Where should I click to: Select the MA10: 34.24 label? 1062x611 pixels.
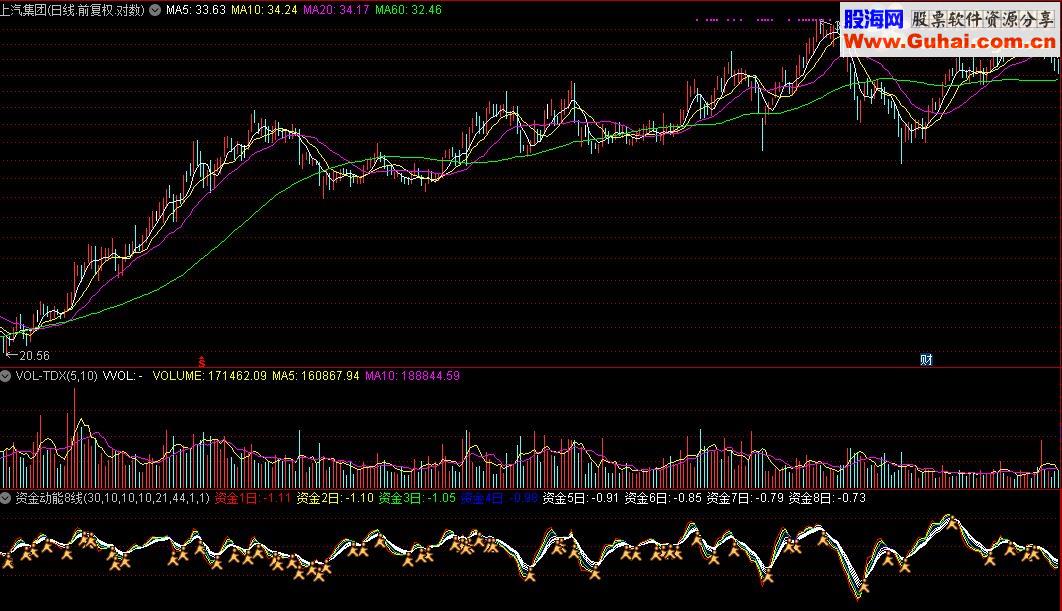point(264,10)
